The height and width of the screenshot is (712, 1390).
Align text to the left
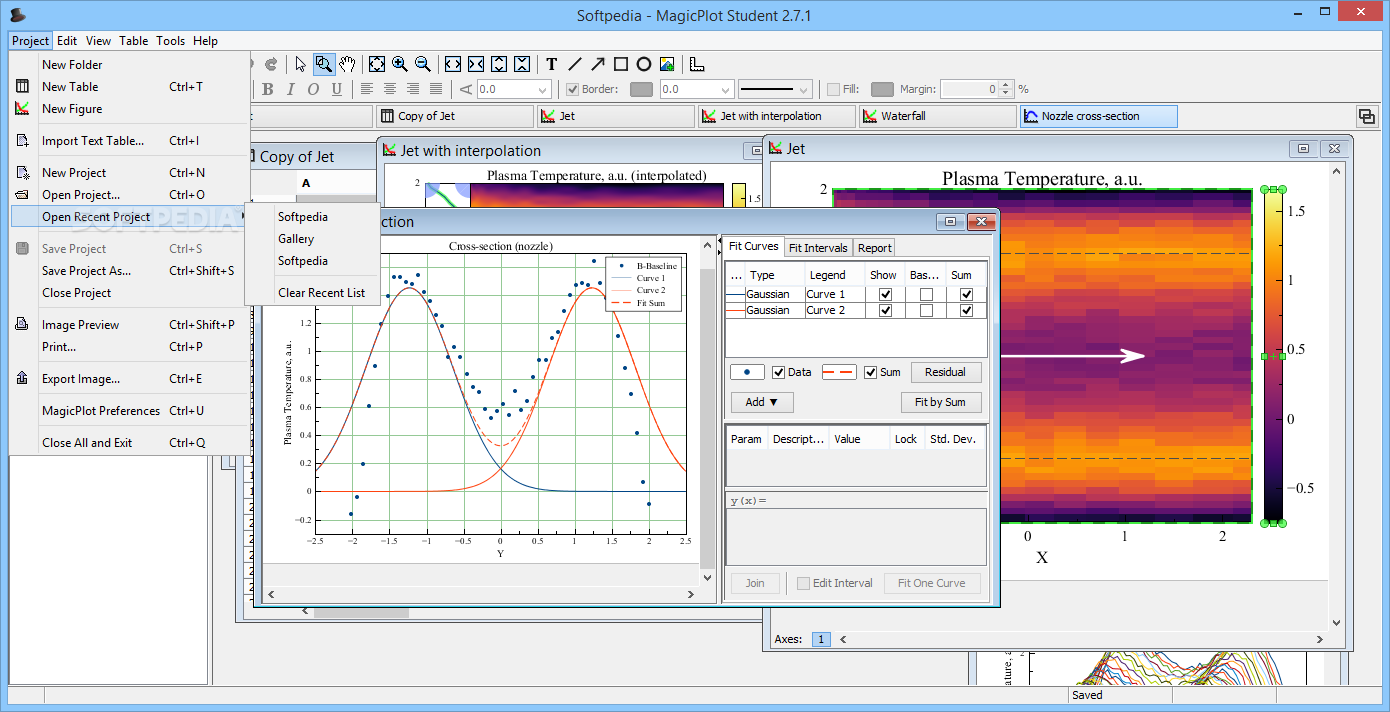(x=367, y=89)
